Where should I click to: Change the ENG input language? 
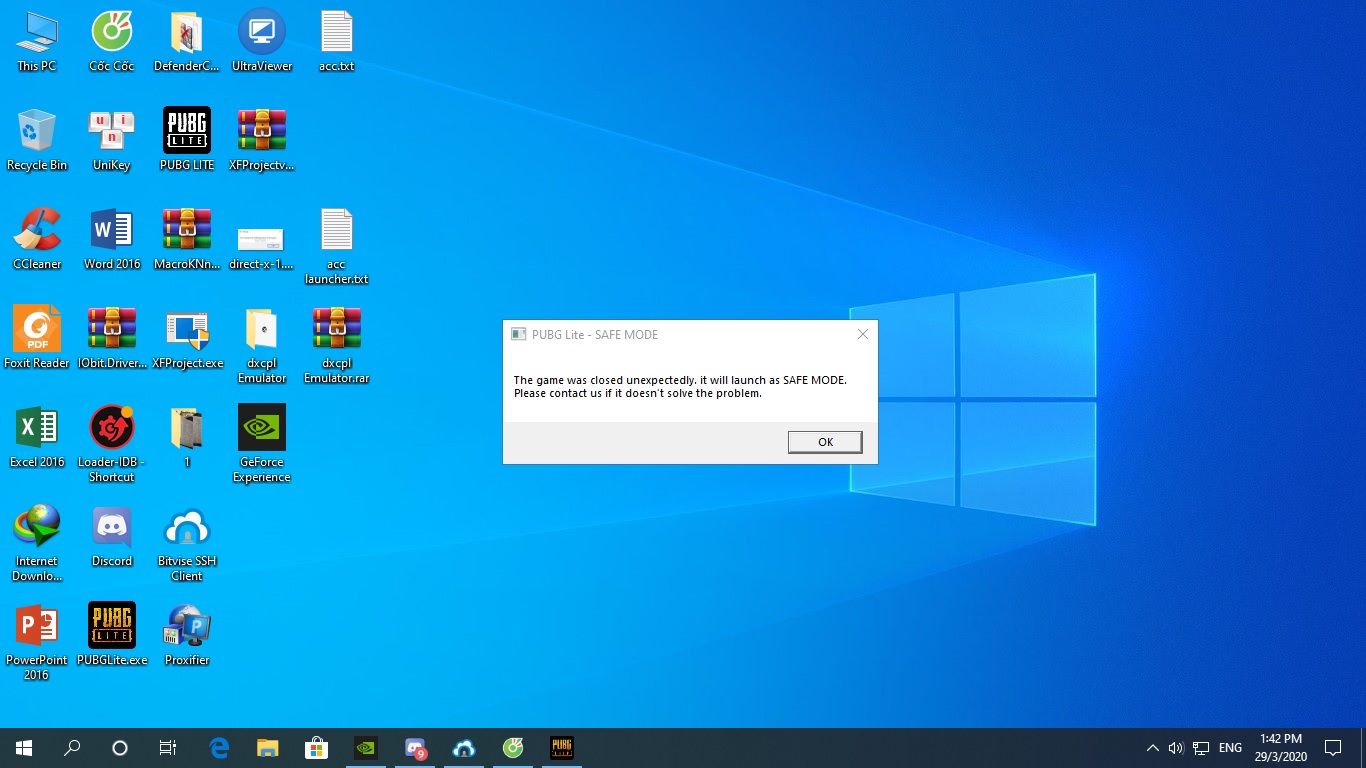coord(1231,748)
